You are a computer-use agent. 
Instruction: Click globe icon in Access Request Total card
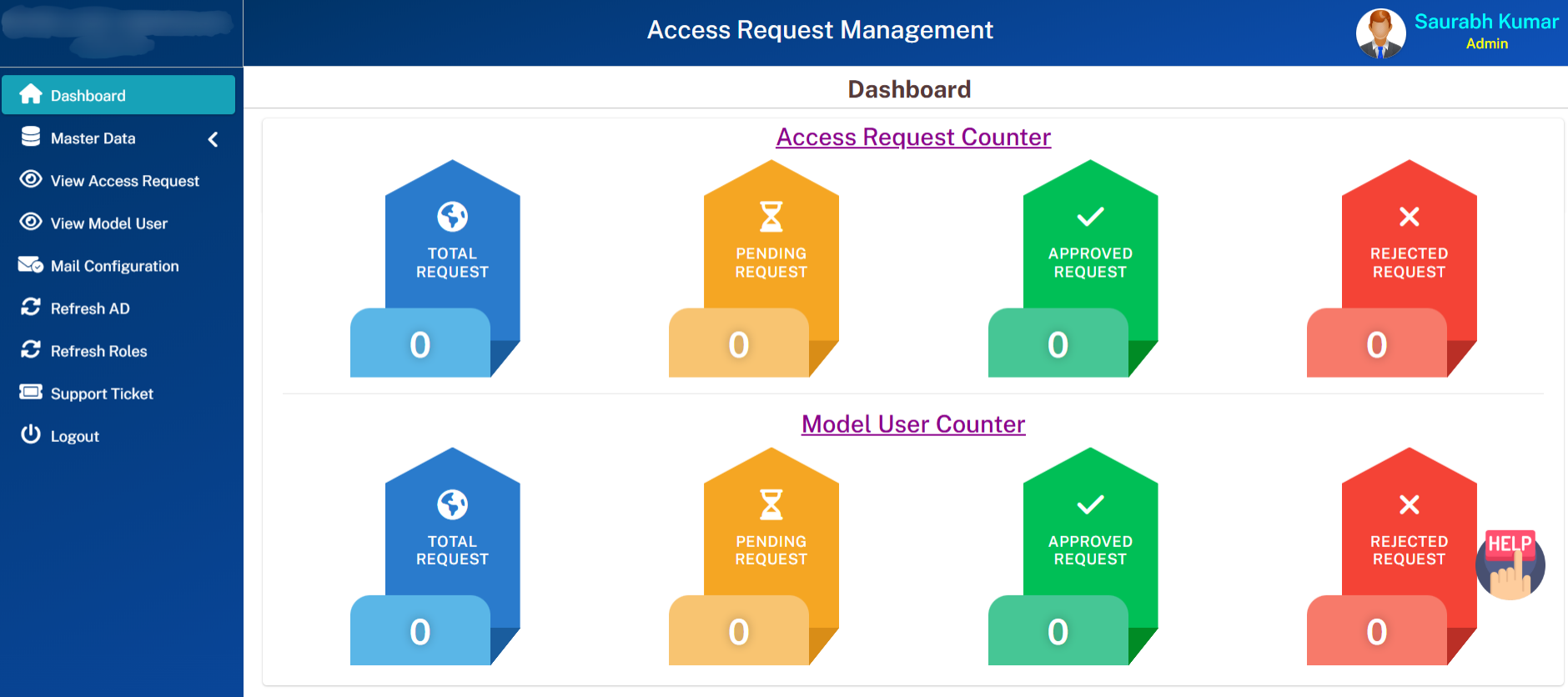point(453,217)
